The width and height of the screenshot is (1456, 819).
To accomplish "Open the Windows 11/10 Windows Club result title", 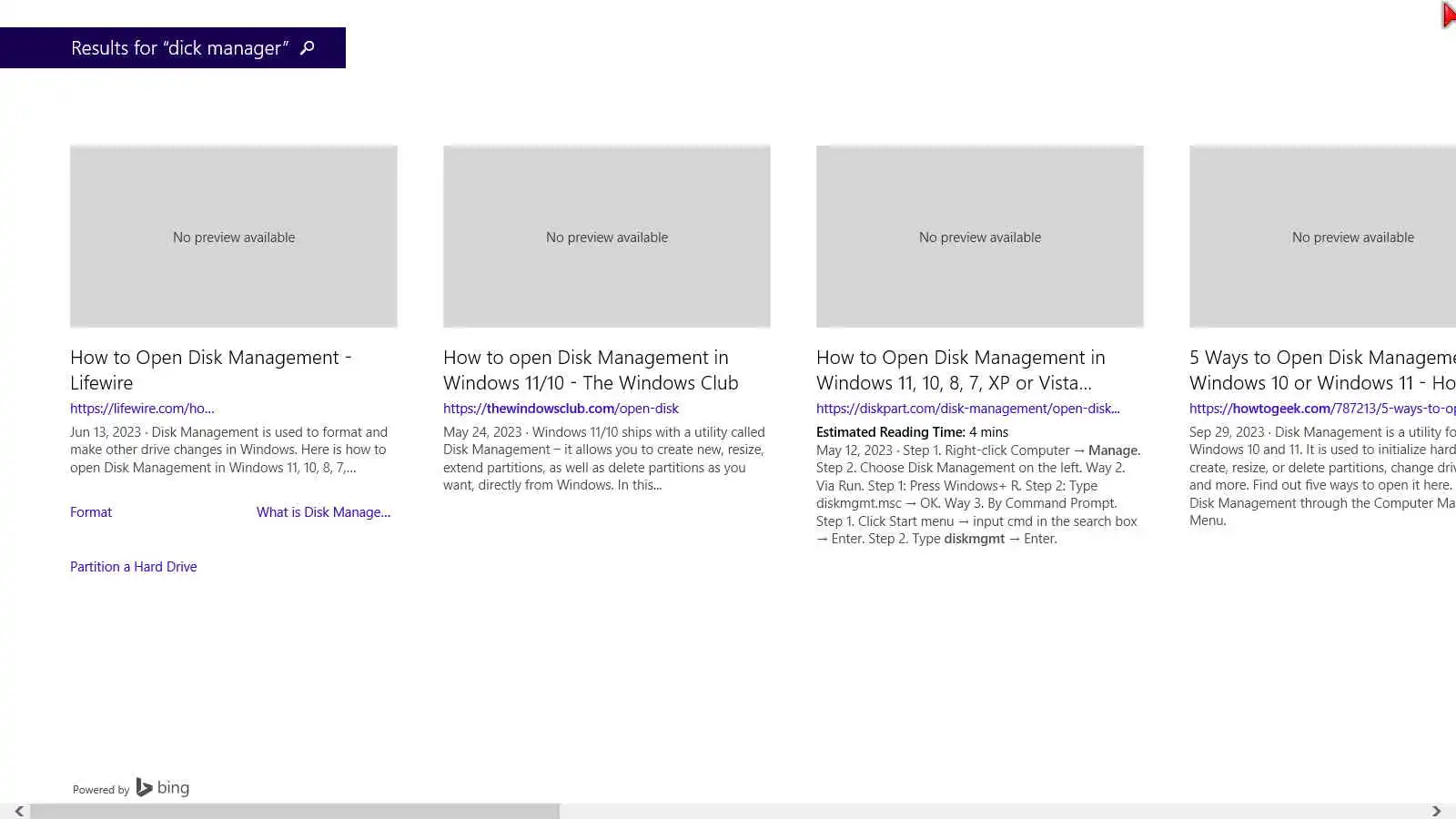I will 591,370.
